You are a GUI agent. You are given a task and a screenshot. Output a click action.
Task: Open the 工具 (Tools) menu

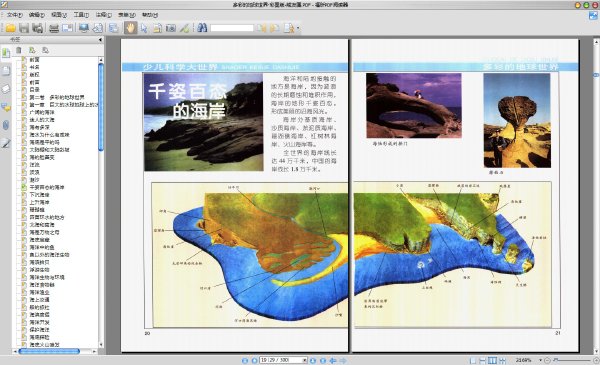click(x=81, y=15)
